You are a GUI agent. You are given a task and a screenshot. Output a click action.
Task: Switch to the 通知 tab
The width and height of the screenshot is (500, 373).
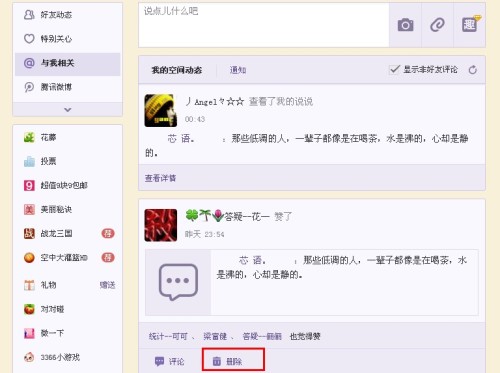point(238,70)
